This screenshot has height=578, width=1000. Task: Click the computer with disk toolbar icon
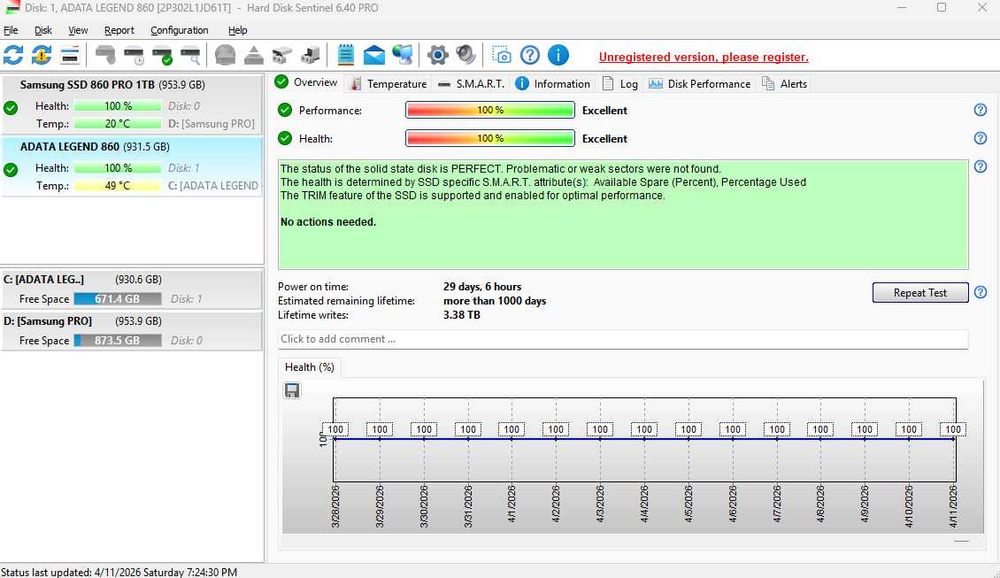[310, 56]
